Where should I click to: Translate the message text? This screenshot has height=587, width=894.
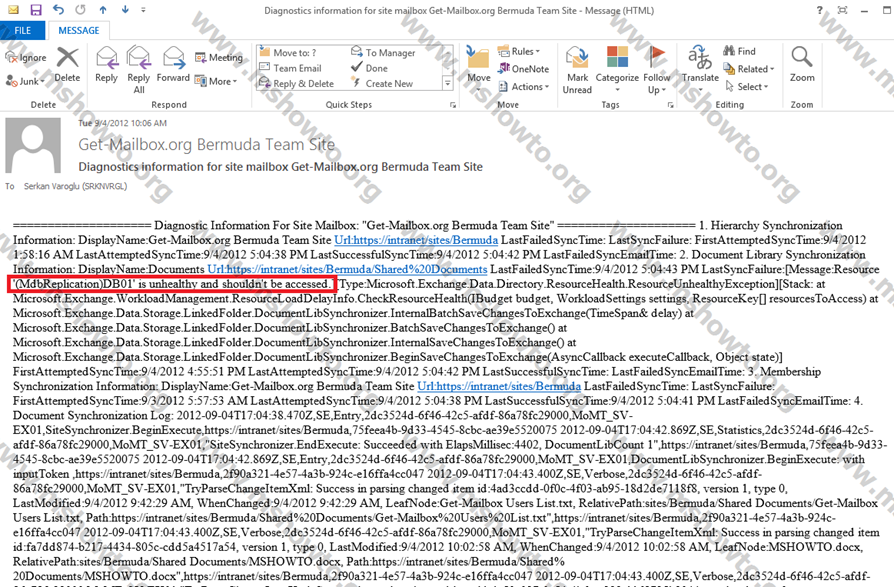coord(700,70)
